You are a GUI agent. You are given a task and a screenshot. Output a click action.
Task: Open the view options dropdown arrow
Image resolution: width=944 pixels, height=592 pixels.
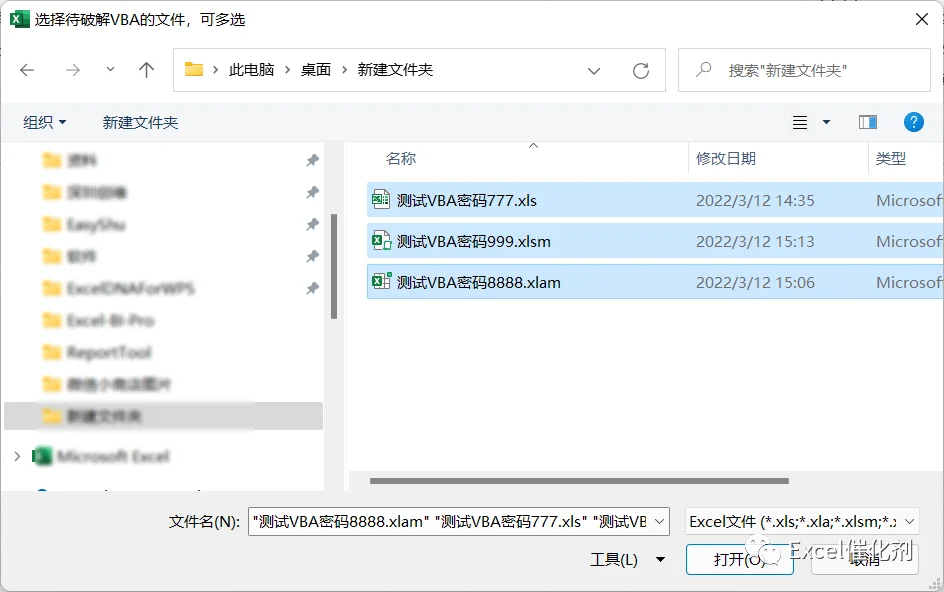pos(826,122)
